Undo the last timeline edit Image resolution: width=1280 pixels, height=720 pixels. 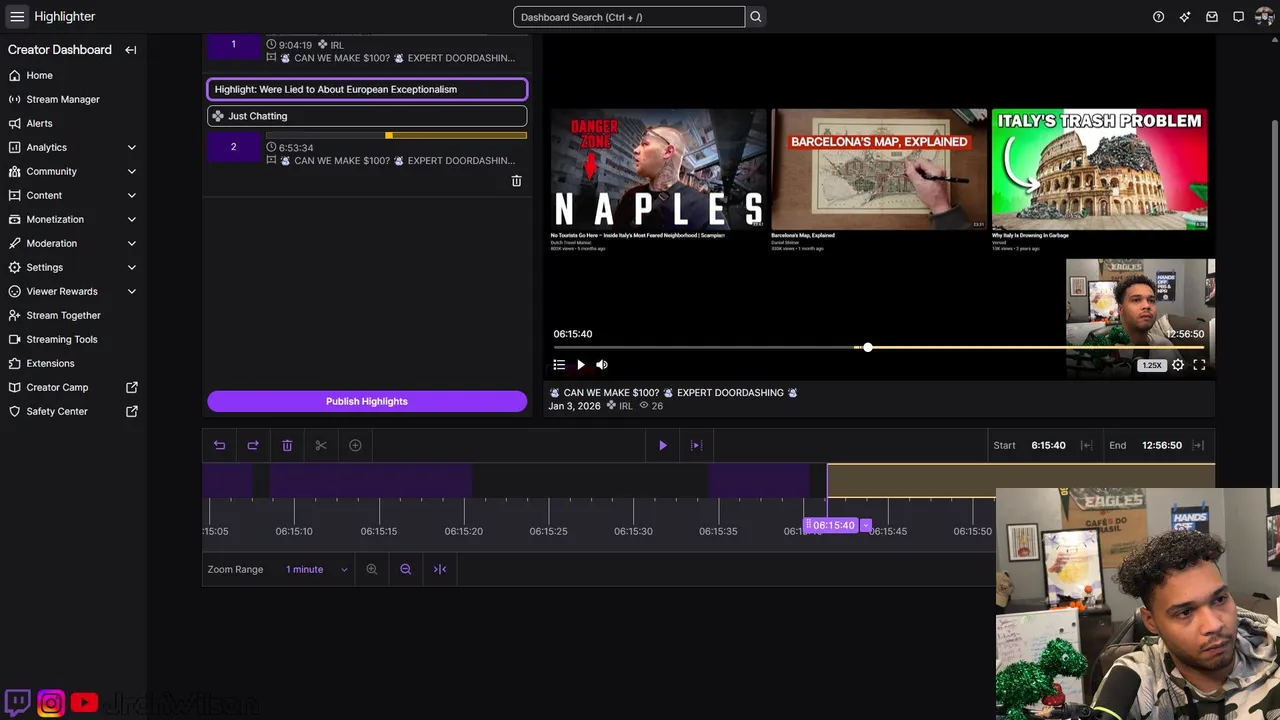(219, 445)
